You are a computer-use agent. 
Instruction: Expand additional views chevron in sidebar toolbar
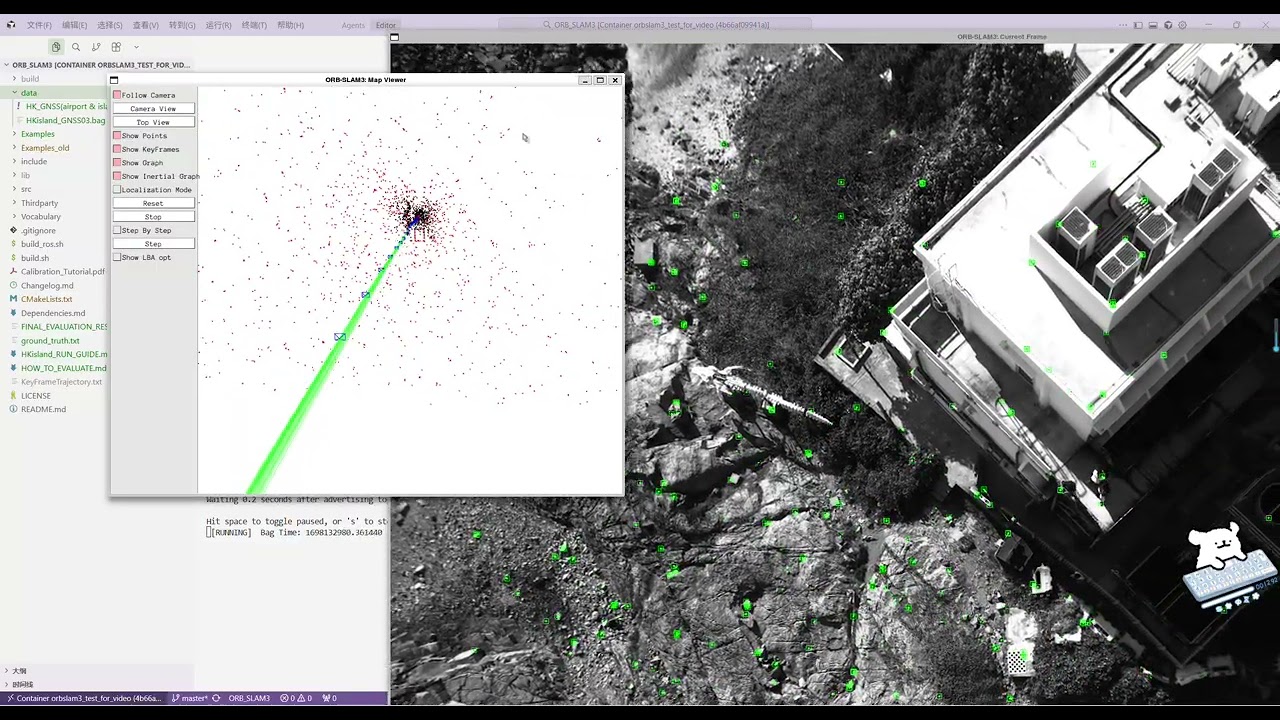136,47
